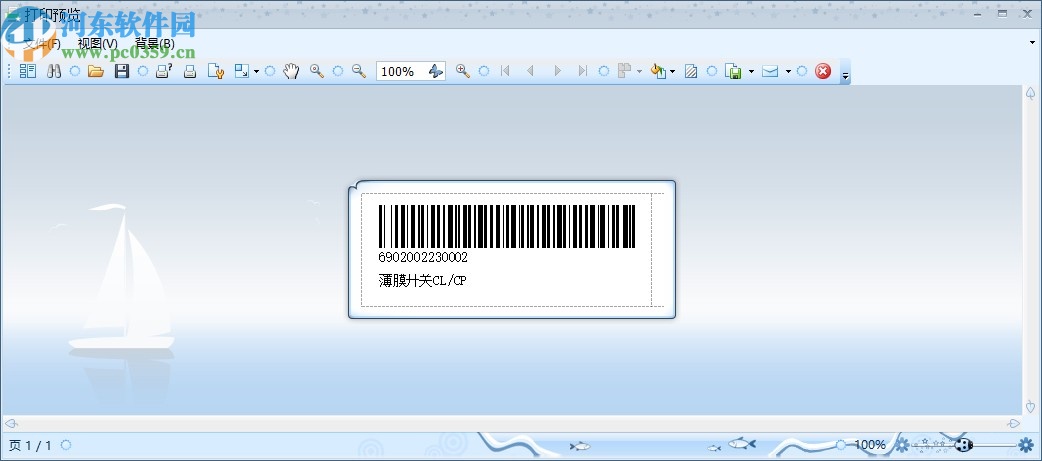Open a file with the folder icon

coord(96,71)
